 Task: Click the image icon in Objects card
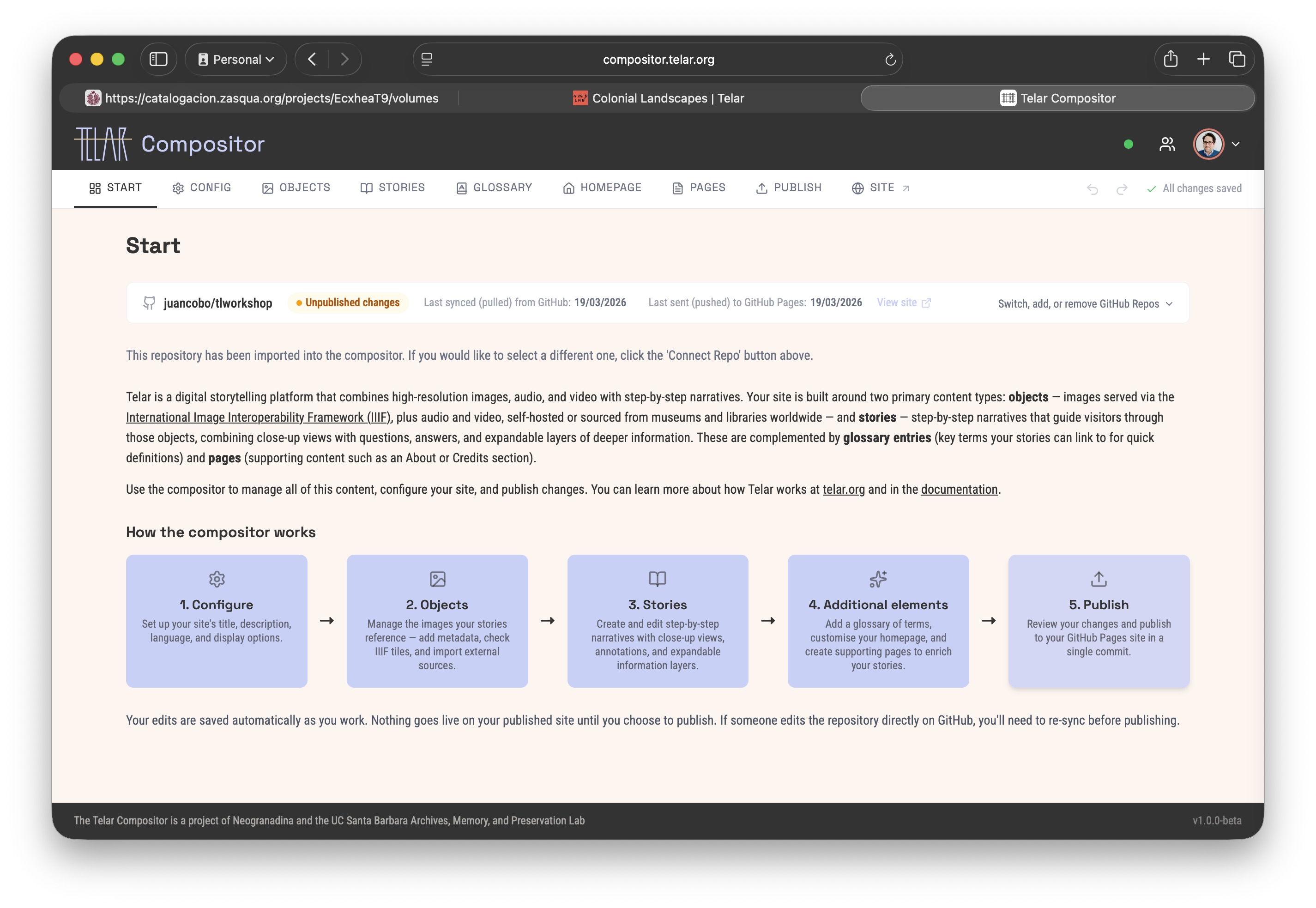[x=437, y=579]
